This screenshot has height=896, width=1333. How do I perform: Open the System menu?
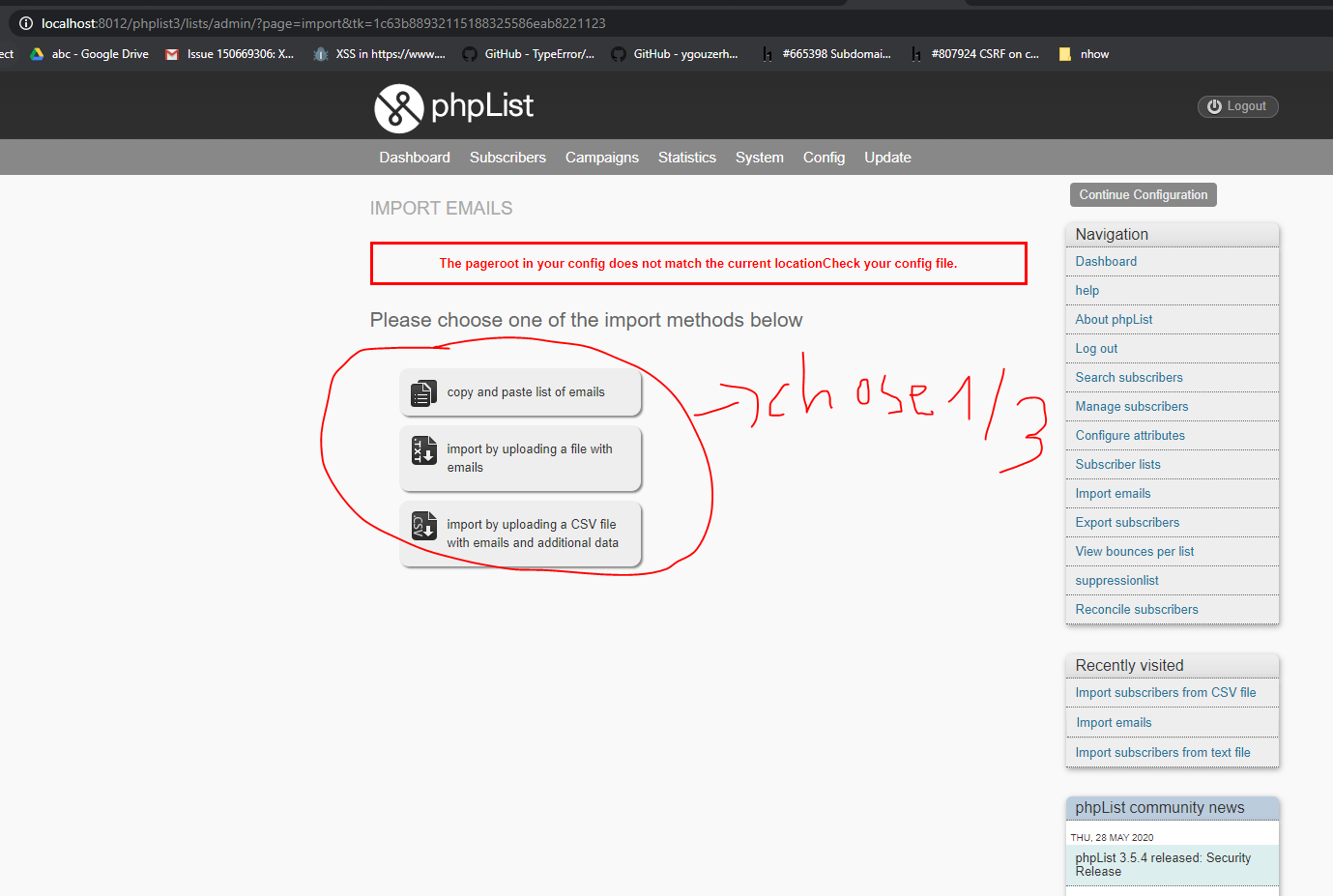pos(760,158)
